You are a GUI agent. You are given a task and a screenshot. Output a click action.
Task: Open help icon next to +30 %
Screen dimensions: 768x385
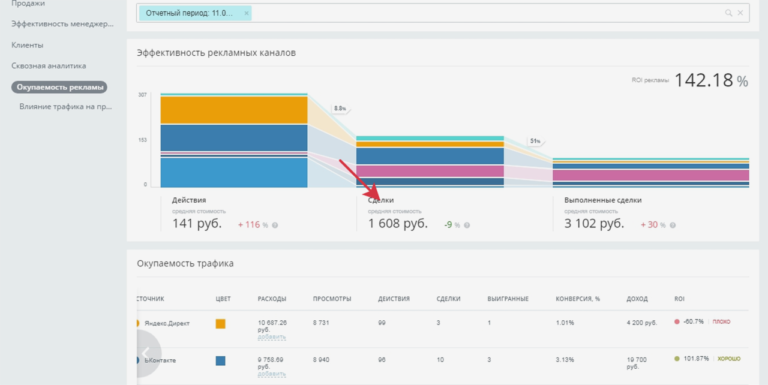pyautogui.click(x=672, y=225)
